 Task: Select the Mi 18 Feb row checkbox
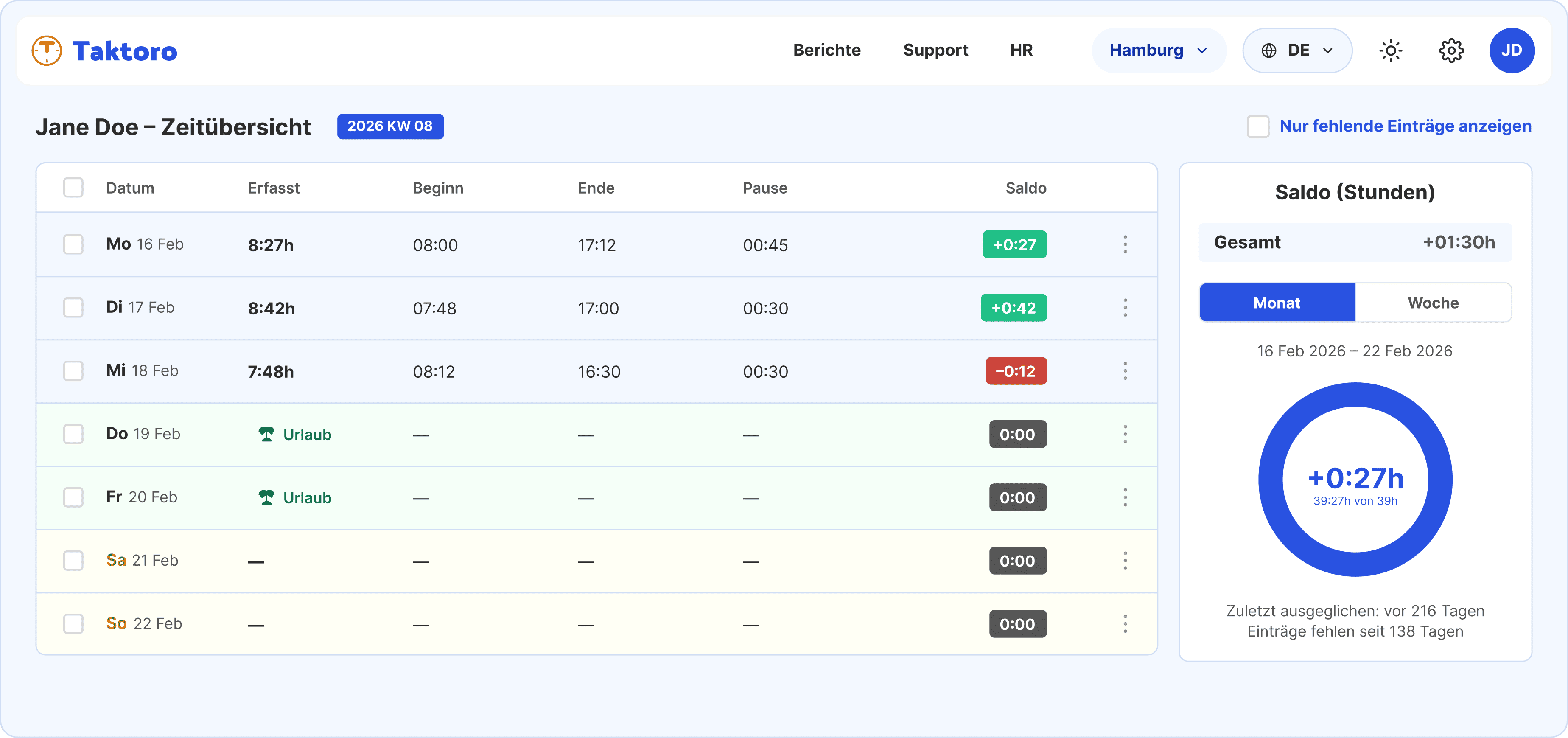pos(74,371)
